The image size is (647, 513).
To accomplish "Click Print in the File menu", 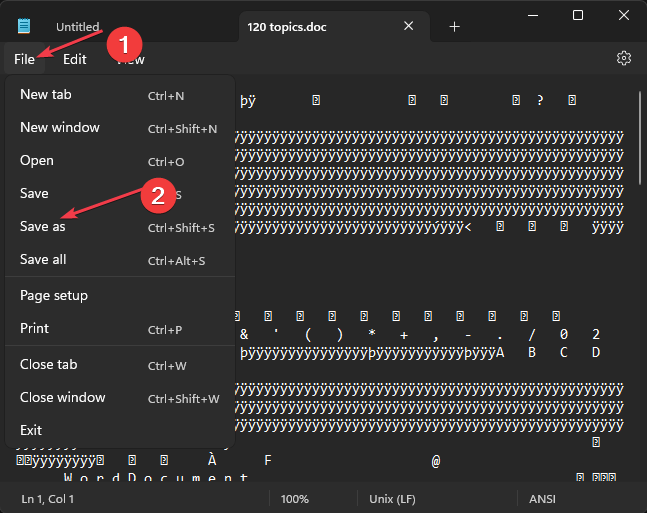I will (35, 329).
